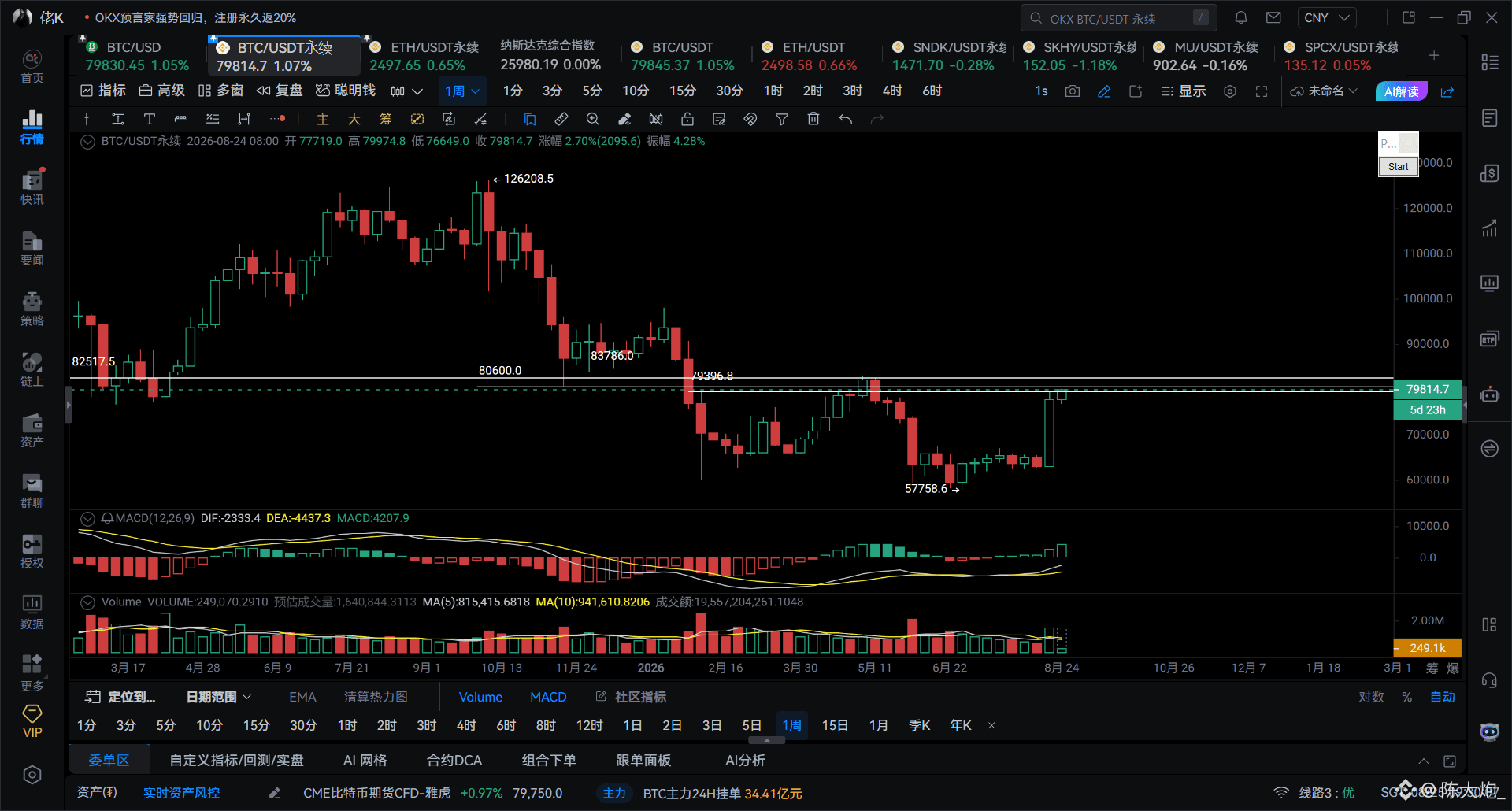Click the chart settings hexagon icon

(1230, 91)
